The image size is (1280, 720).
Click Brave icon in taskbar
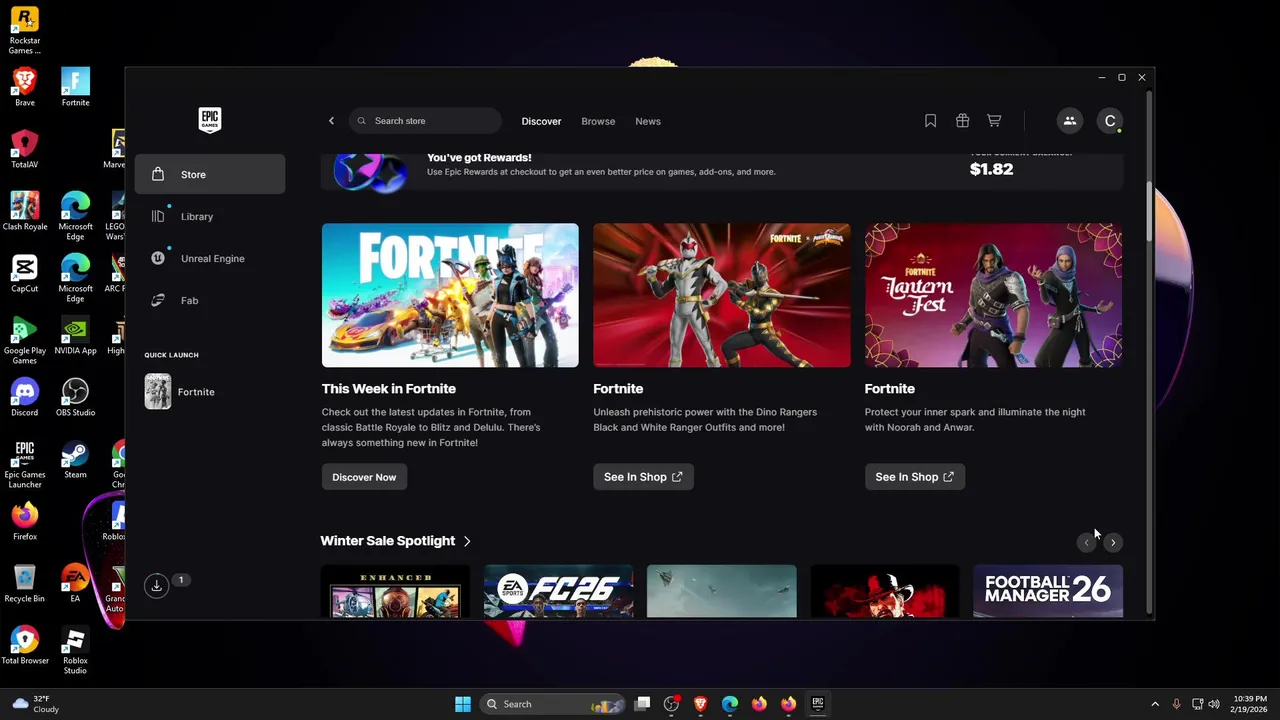point(700,704)
